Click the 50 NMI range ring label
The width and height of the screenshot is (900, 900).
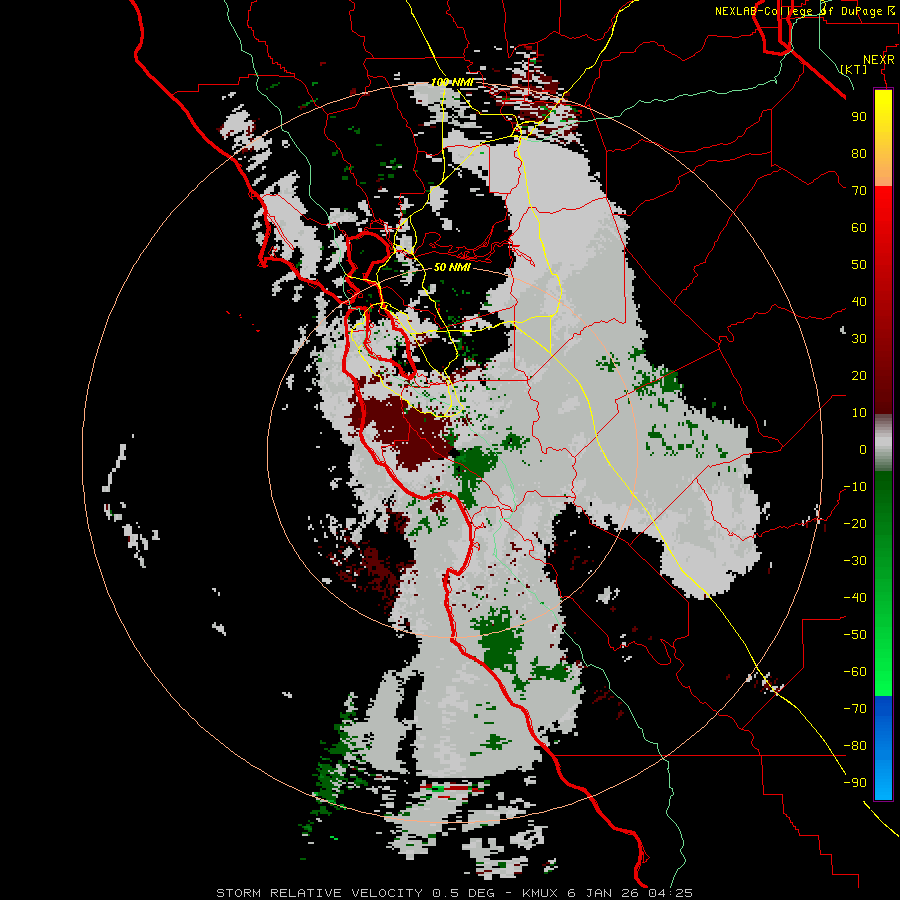point(452,267)
